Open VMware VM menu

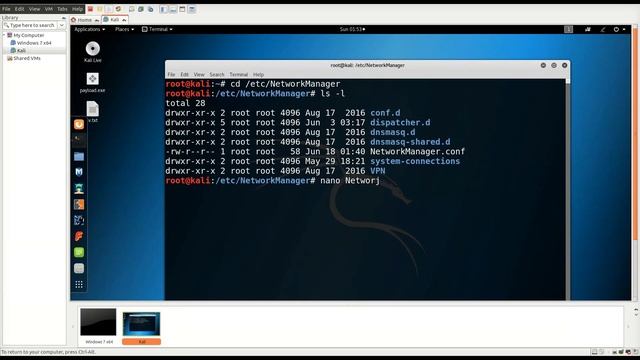[49, 9]
